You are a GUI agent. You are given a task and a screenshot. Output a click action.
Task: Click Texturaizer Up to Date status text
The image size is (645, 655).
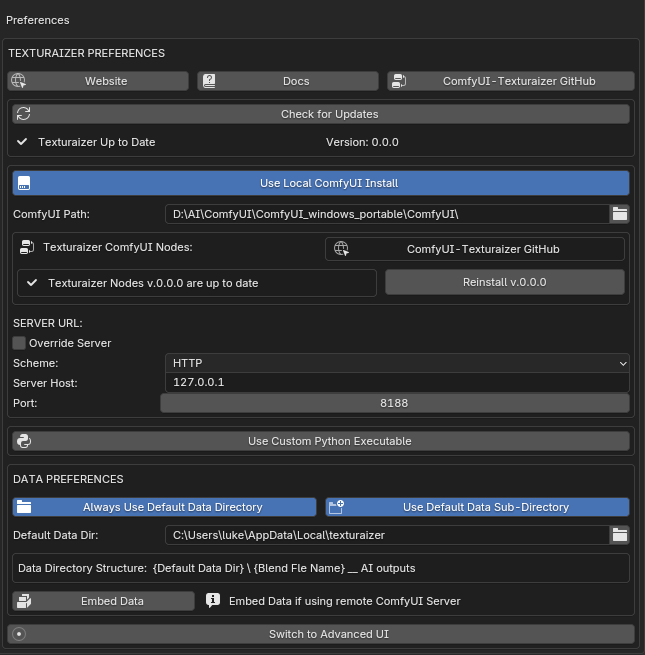pyautogui.click(x=96, y=142)
